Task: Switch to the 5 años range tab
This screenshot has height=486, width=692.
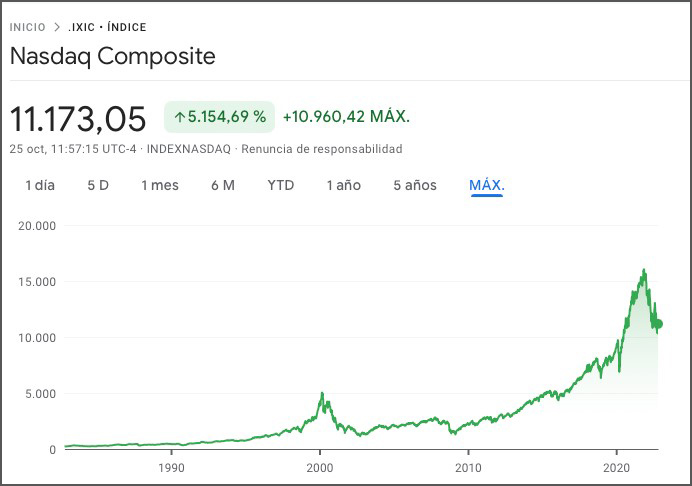Action: pyautogui.click(x=415, y=185)
